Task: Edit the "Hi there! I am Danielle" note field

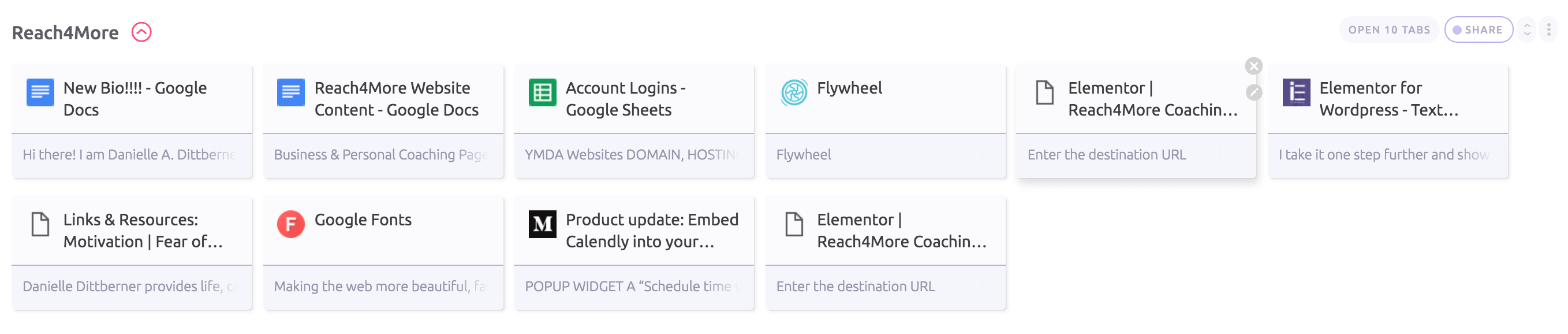Action: pyautogui.click(x=132, y=155)
